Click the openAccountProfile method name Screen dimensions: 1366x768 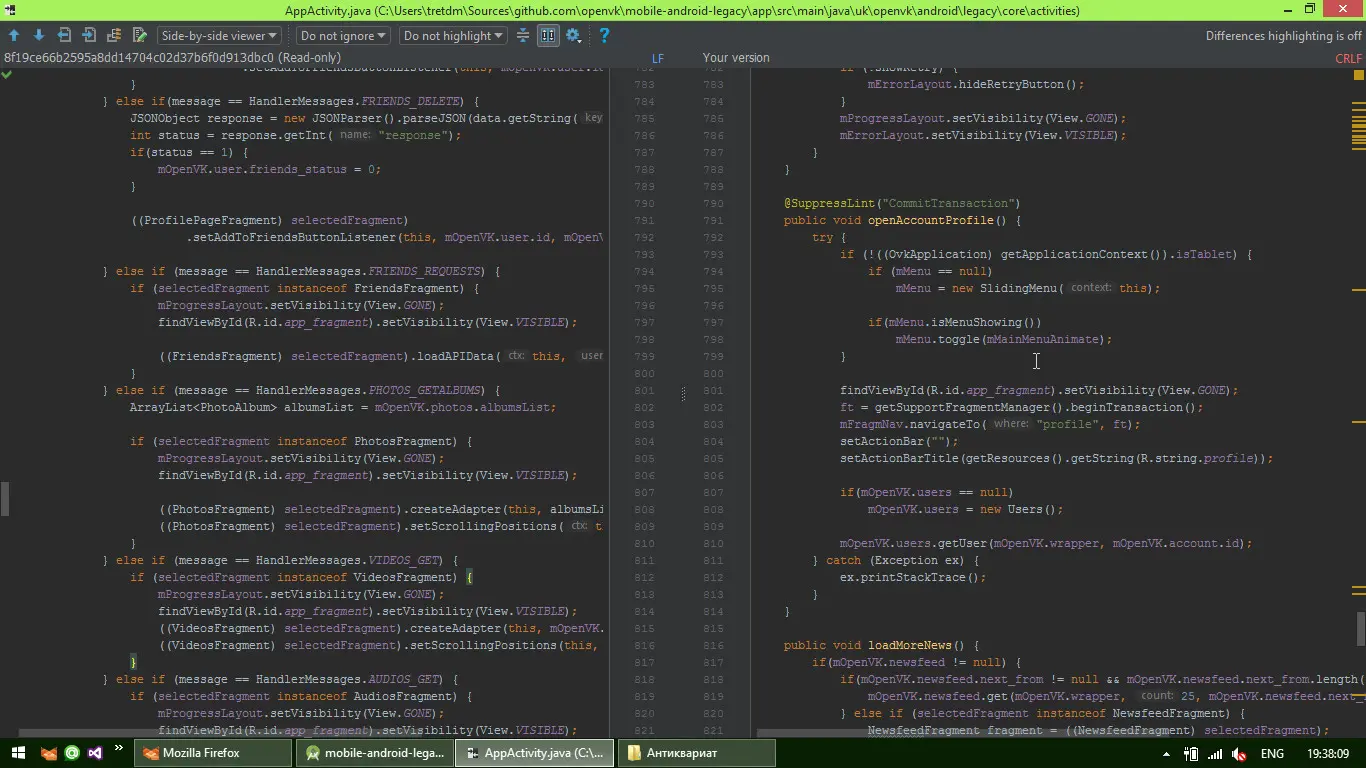(930, 220)
